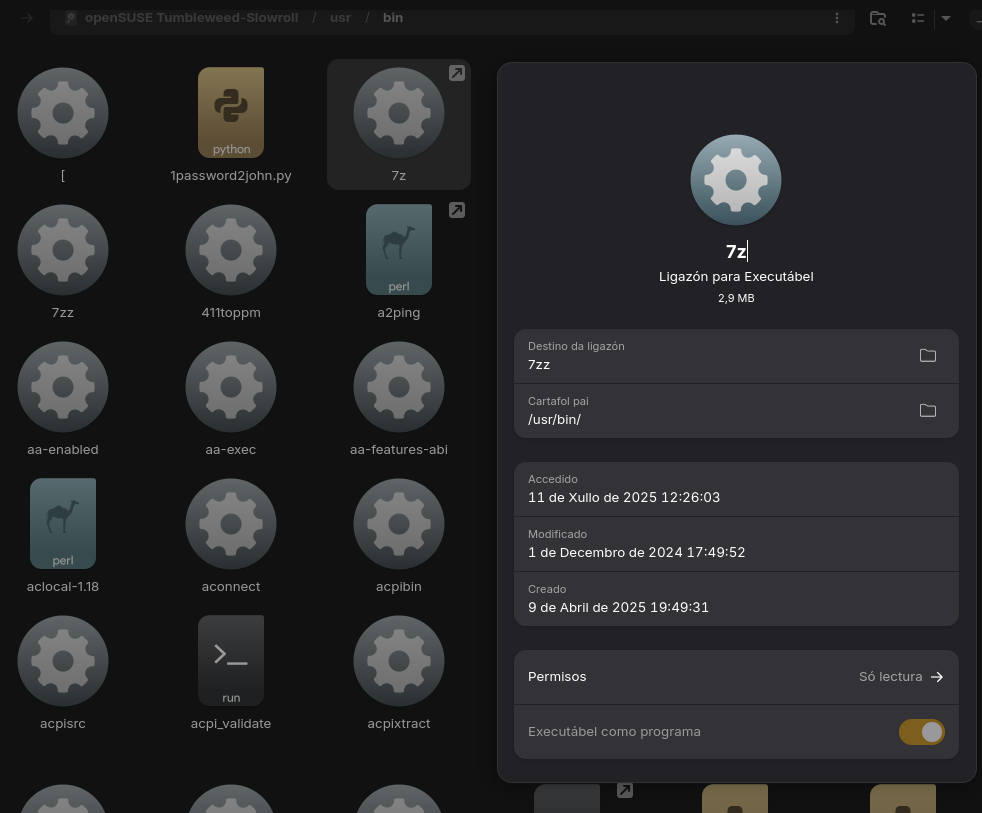The image size is (982, 813).
Task: Select the acpi_validate run script icon
Action: point(230,660)
